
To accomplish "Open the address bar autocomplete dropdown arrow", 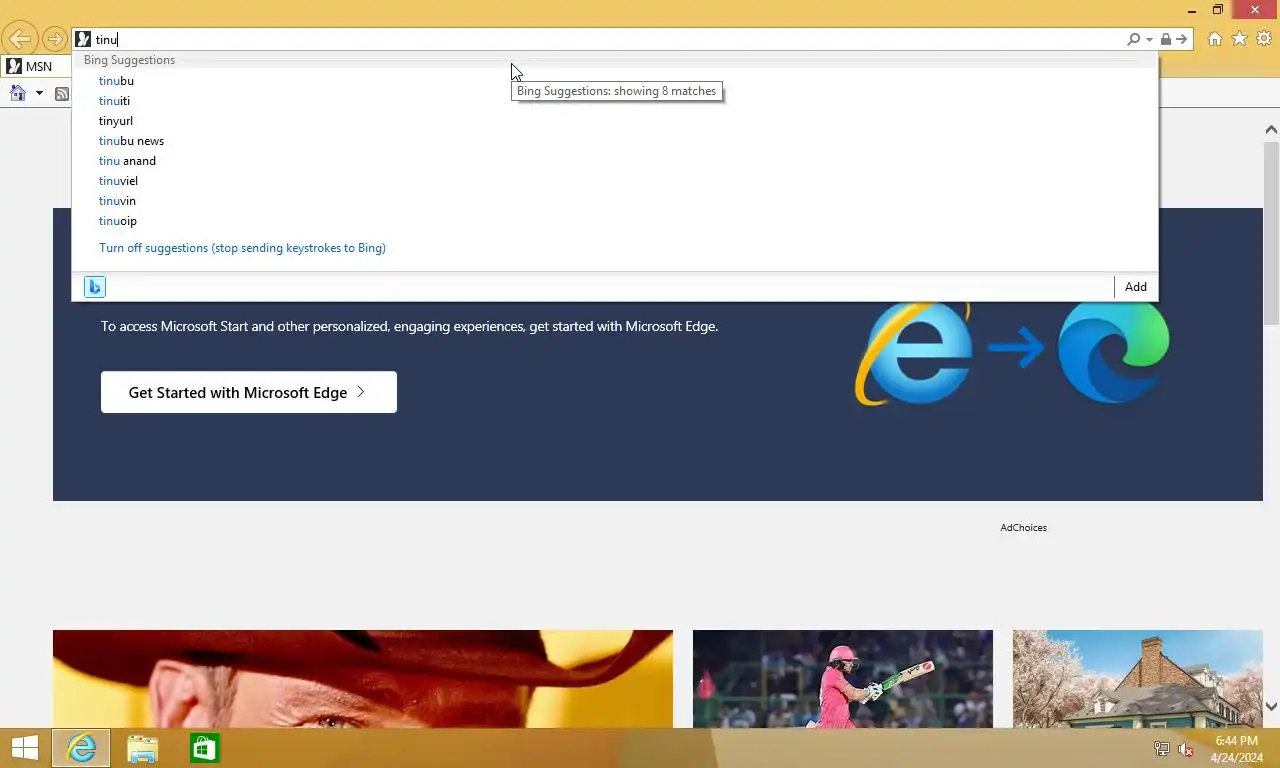I will tap(1150, 40).
